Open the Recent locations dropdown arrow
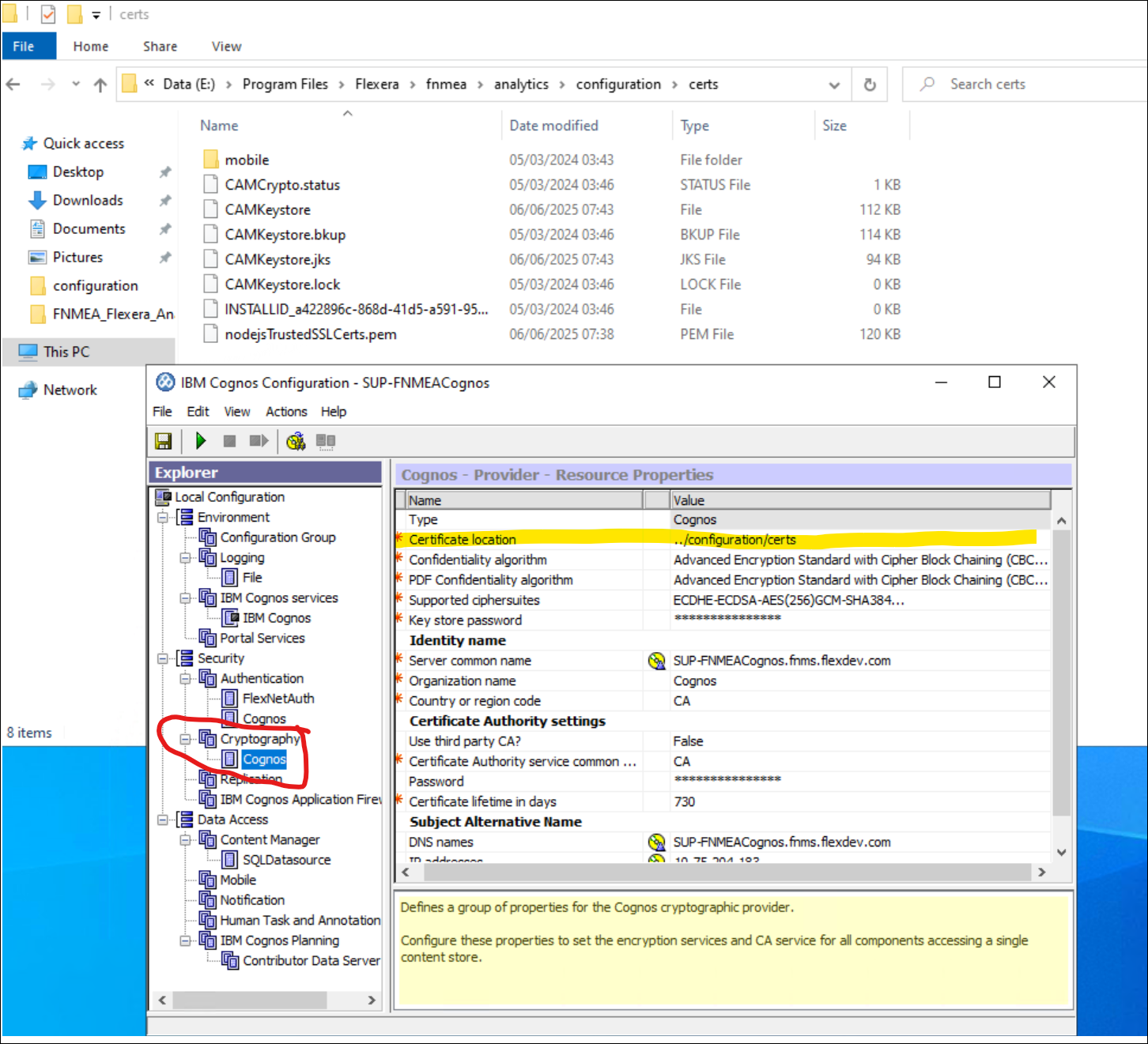The image size is (1148, 1044). 76,84
